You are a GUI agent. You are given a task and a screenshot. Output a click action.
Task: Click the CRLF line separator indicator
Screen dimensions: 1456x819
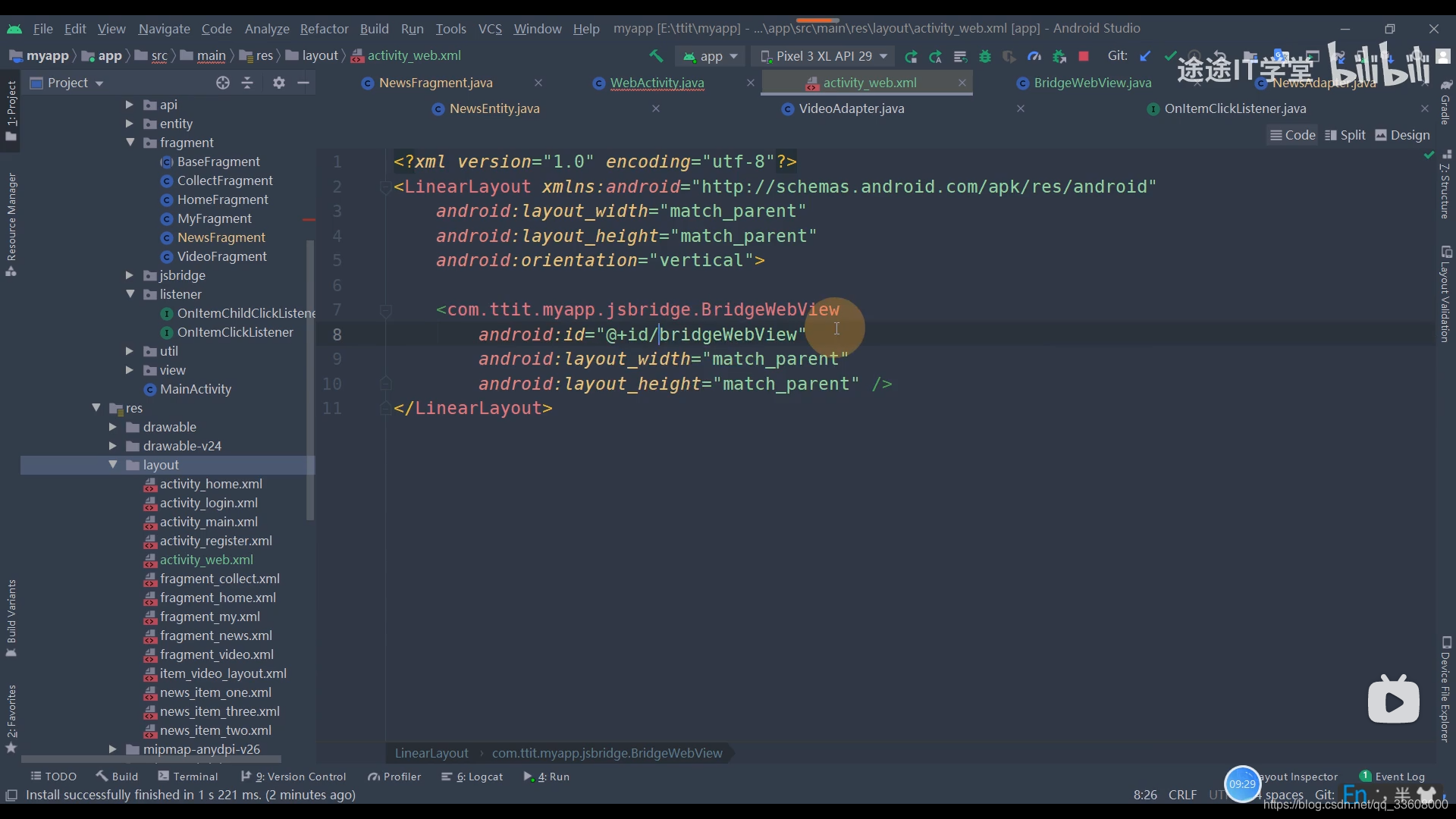point(1182,795)
